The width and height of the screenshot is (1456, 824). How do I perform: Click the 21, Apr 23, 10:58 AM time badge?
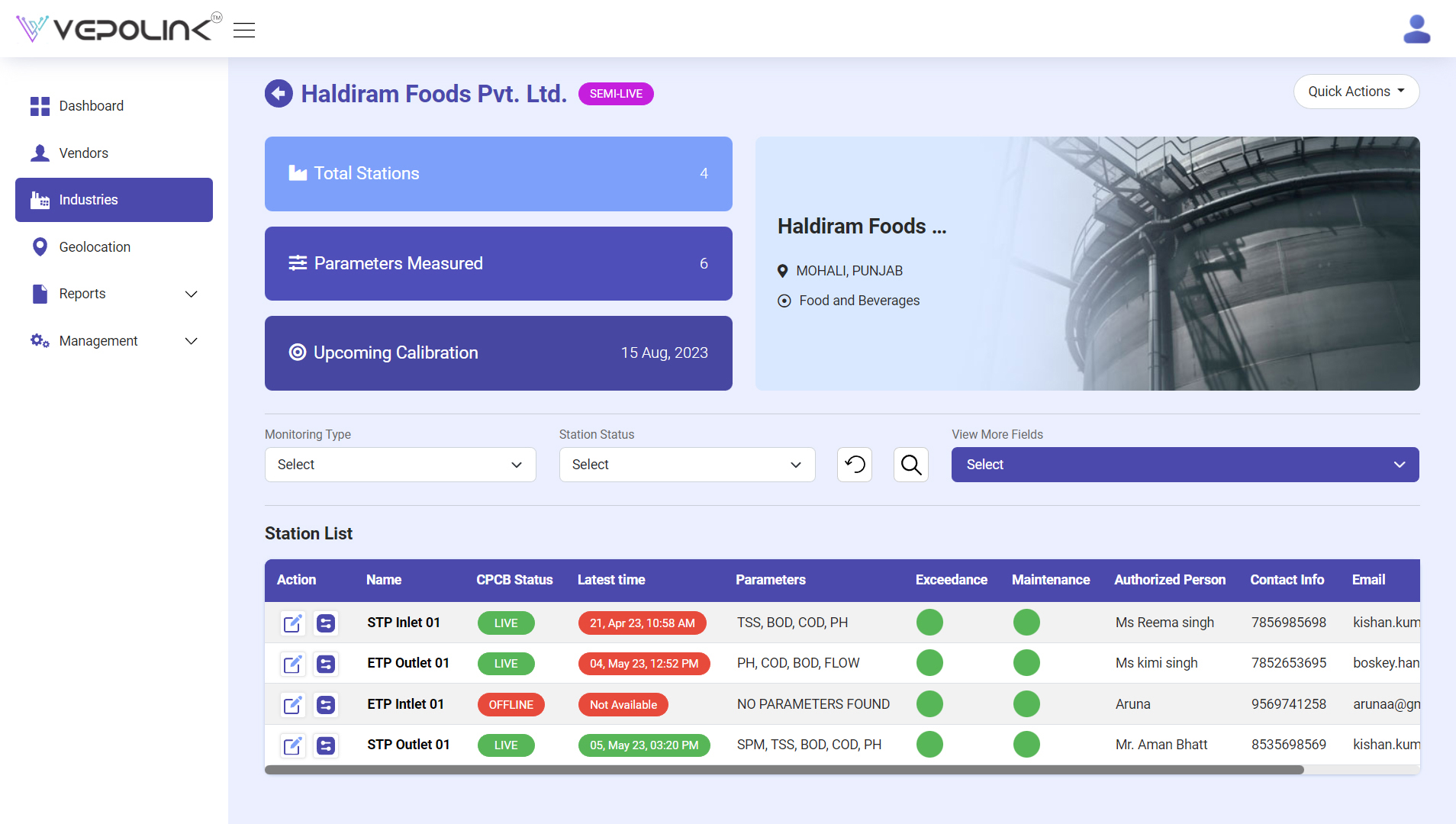(642, 623)
